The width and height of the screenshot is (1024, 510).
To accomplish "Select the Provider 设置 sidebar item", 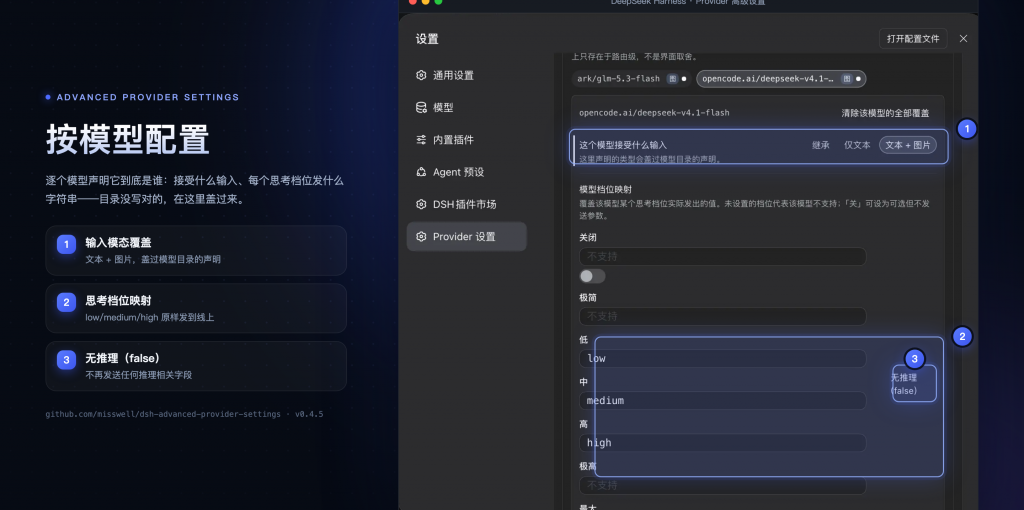I will pyautogui.click(x=466, y=236).
